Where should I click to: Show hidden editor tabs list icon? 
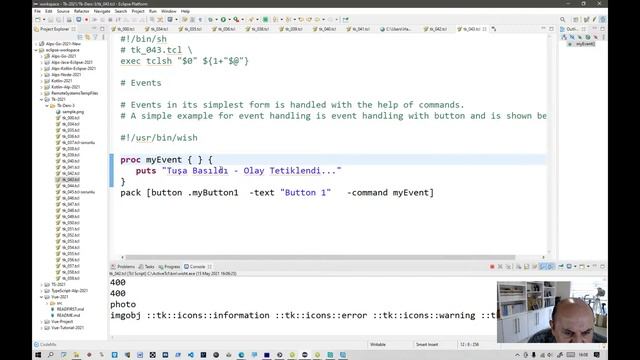point(494,29)
